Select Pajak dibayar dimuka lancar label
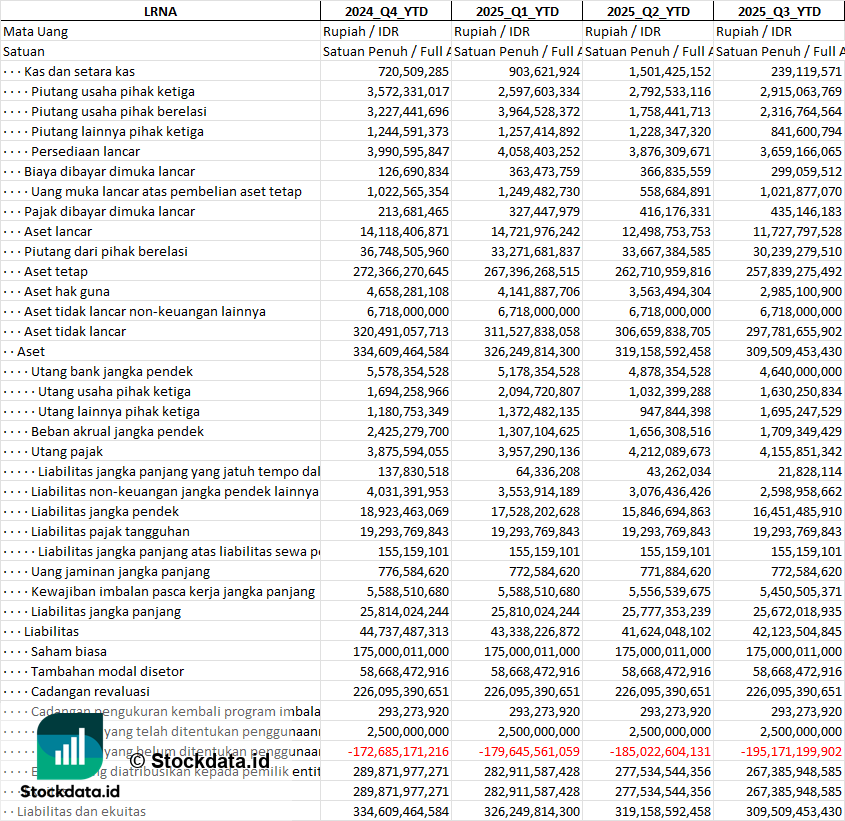Screen dimensions: 845x821 point(109,211)
